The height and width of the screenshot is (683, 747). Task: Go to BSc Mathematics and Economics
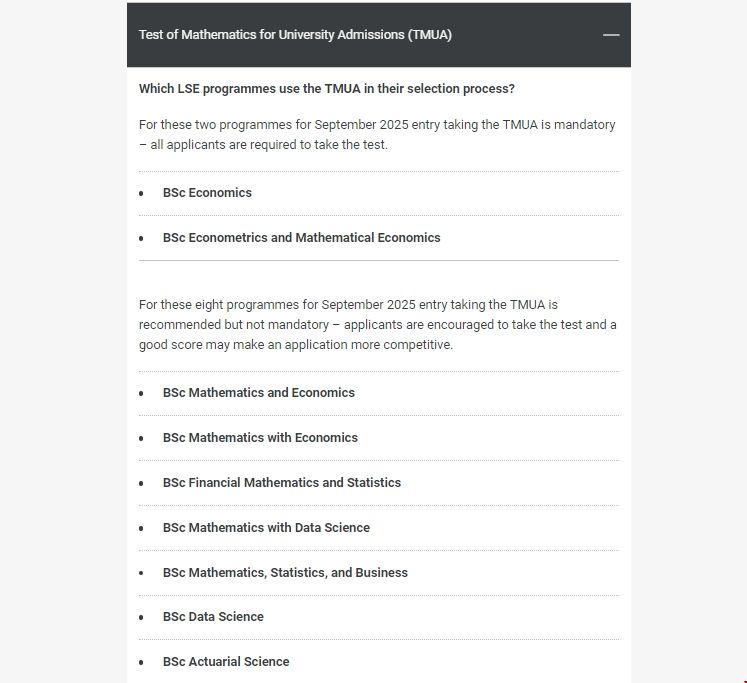pyautogui.click(x=258, y=393)
